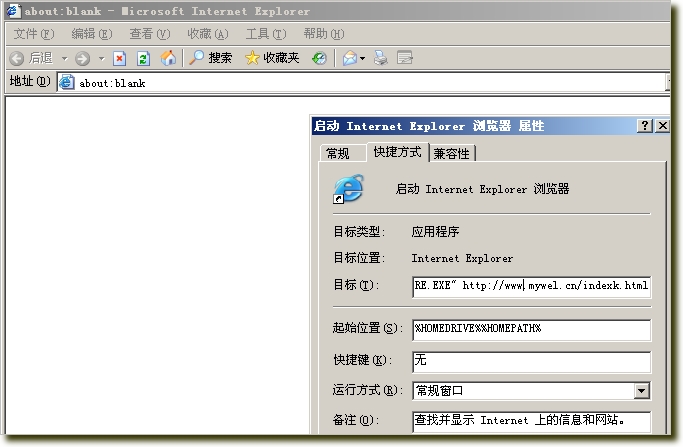Click the Edit page icon in toolbar
Viewport: 683px width, 447px height.
pos(405,58)
